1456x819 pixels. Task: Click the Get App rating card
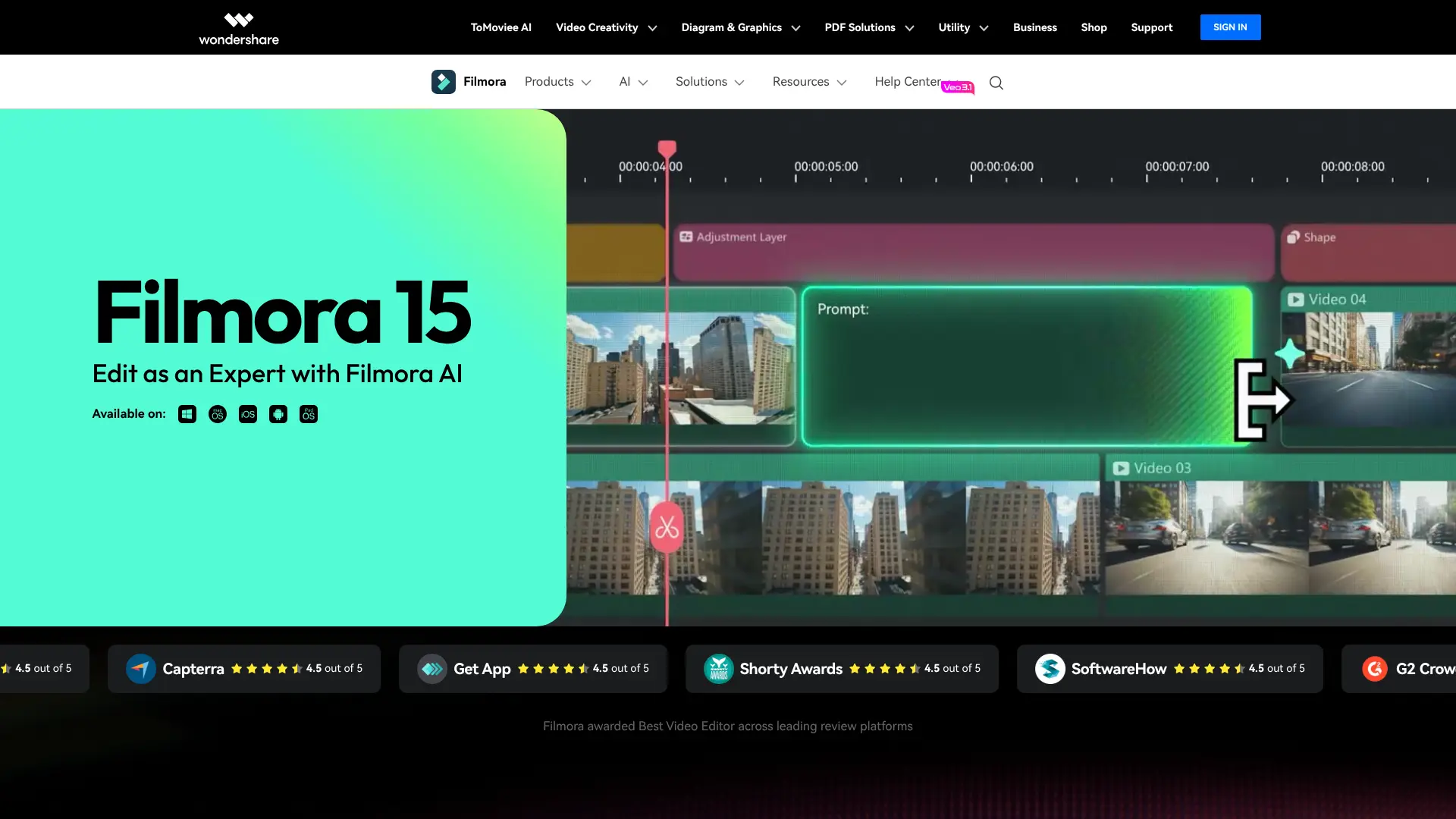click(x=533, y=669)
